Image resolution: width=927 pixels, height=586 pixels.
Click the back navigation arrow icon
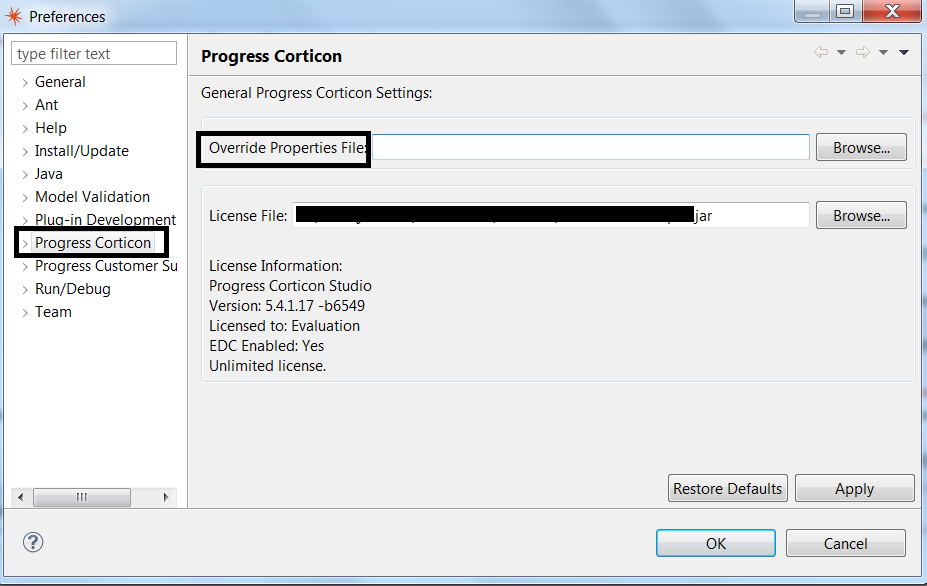(821, 52)
